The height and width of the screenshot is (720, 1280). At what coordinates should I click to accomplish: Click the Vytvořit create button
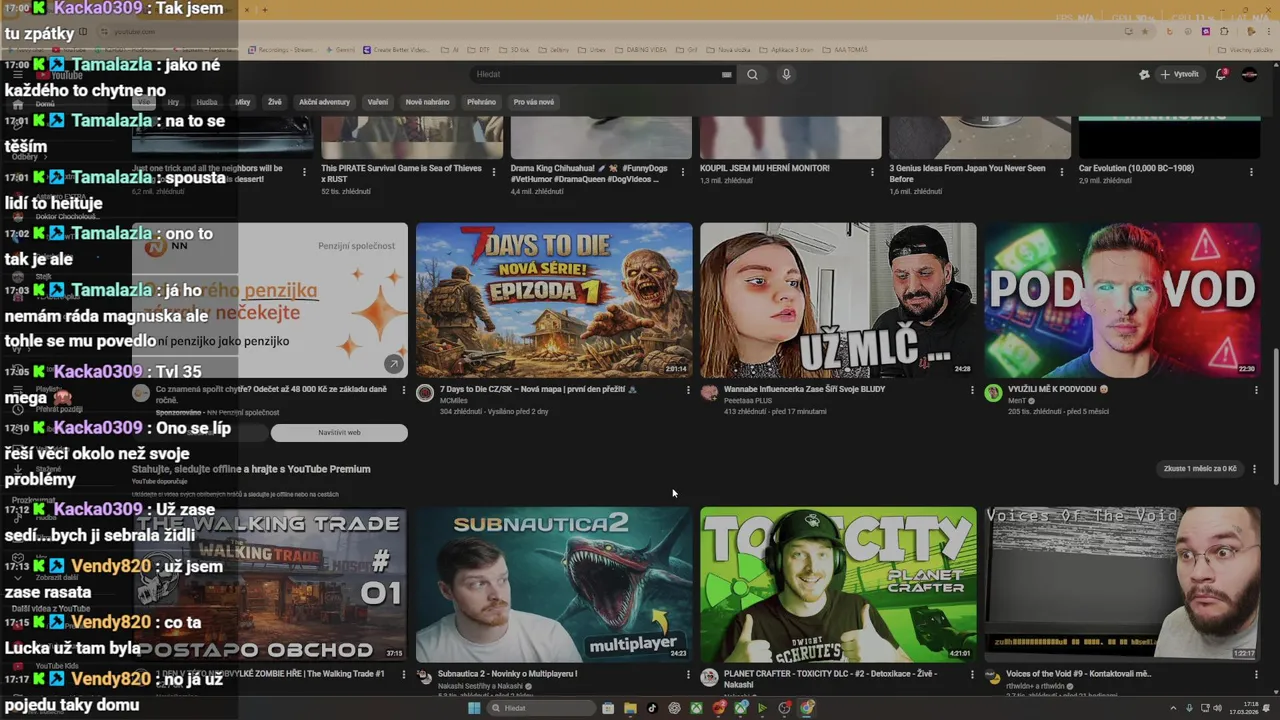click(x=1180, y=74)
